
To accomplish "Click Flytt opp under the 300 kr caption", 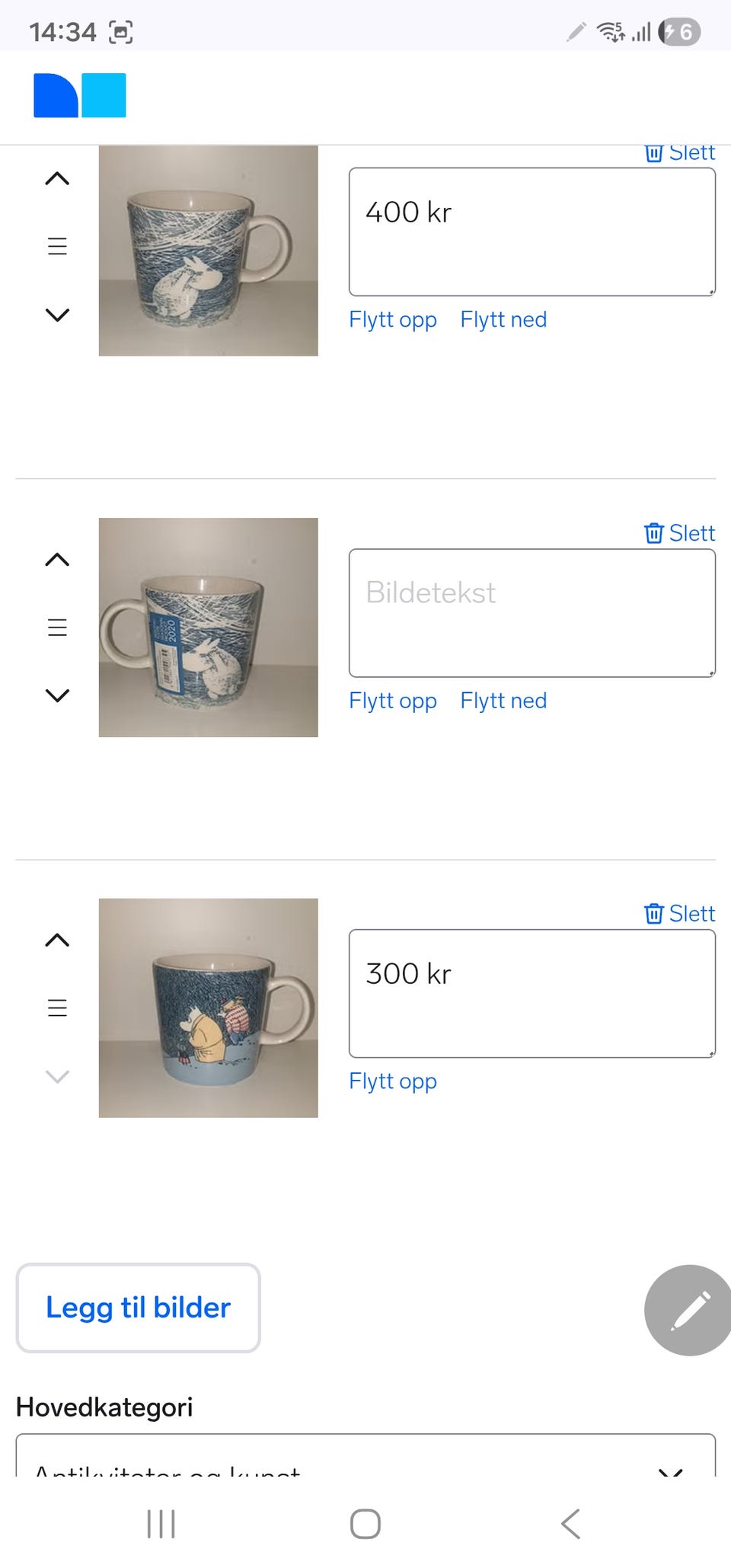I will point(393,1081).
